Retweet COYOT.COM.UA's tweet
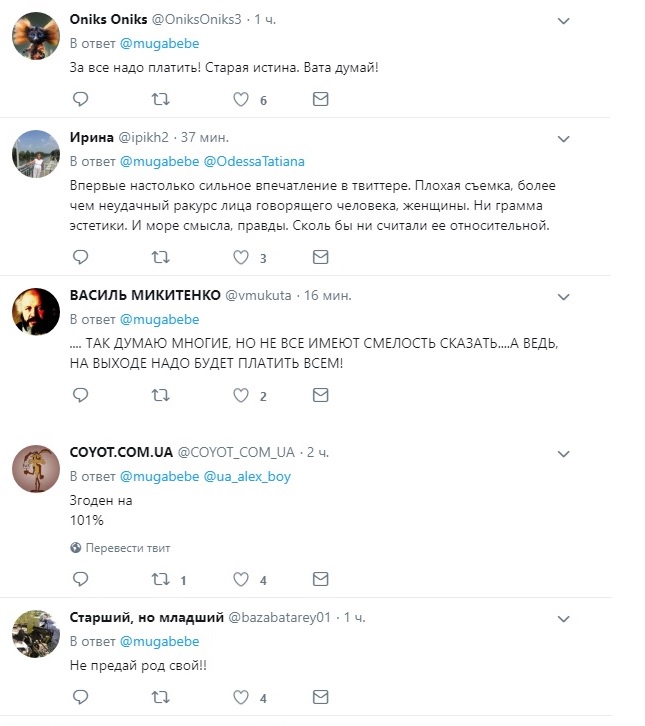This screenshot has height=726, width=645. (160, 579)
